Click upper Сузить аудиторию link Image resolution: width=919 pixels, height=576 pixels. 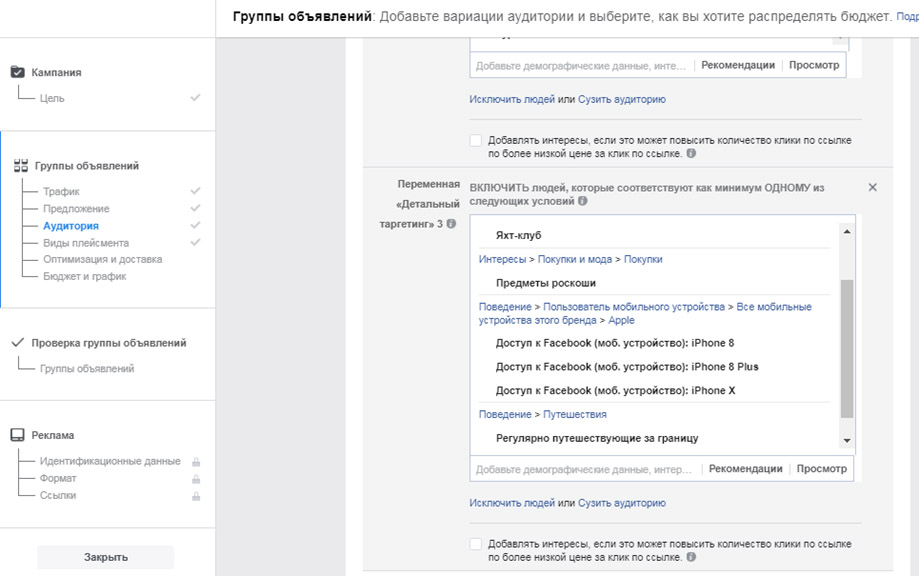click(622, 99)
